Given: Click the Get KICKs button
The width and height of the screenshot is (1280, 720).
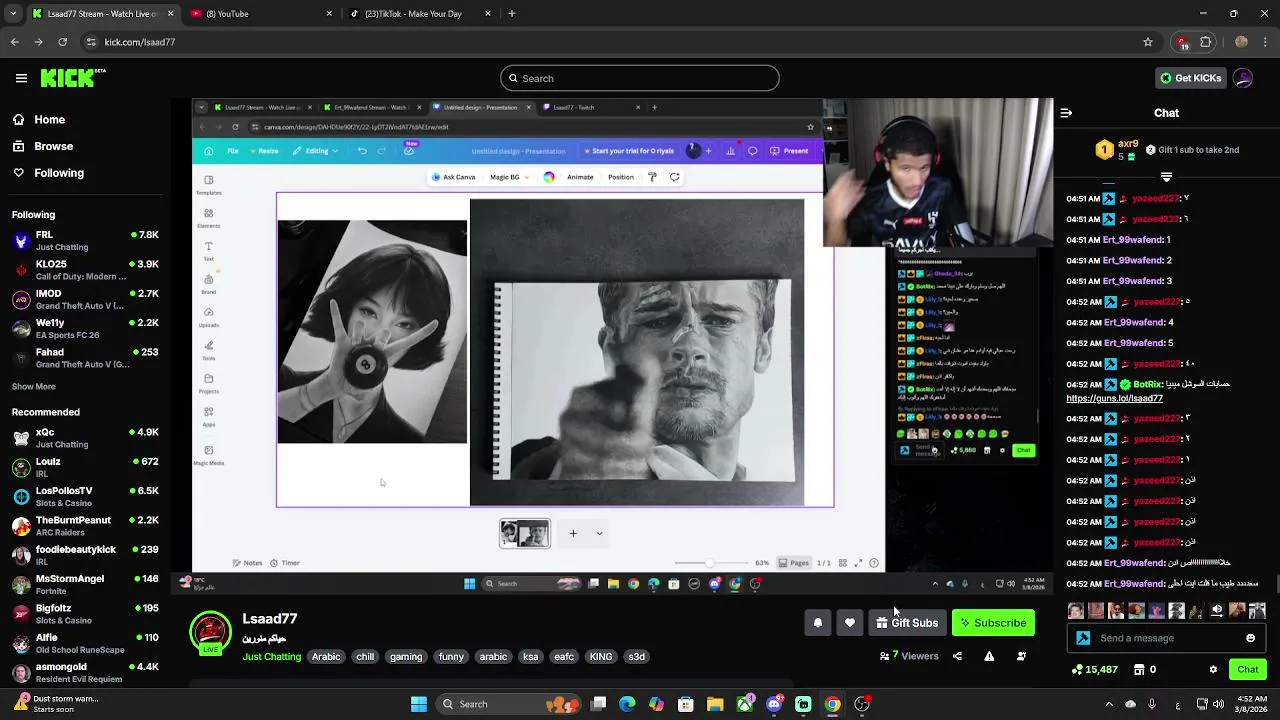Looking at the screenshot, I should 1190,78.
